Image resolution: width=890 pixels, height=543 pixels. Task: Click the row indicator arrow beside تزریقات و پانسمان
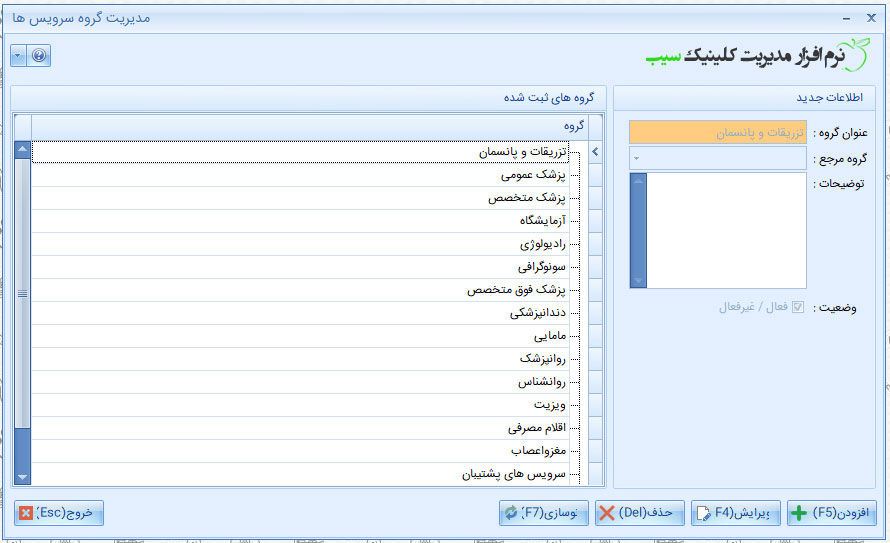point(596,152)
